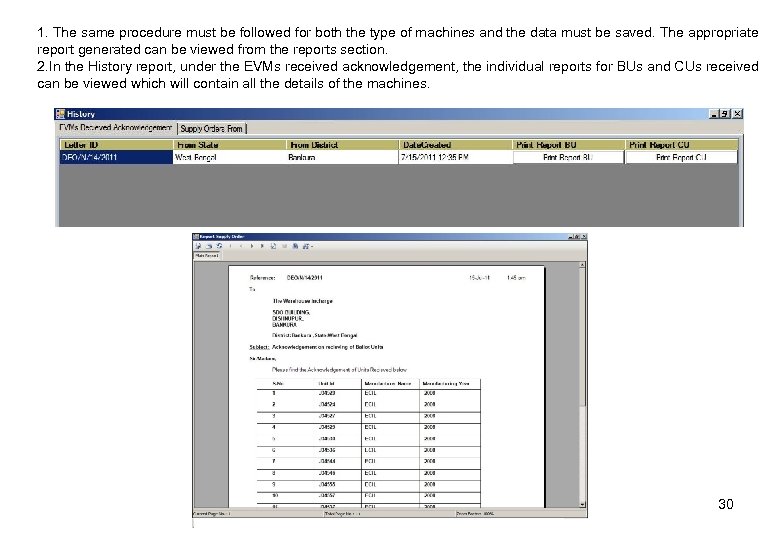Click the Print Report BU column header
780x540 pixels.
(568, 145)
